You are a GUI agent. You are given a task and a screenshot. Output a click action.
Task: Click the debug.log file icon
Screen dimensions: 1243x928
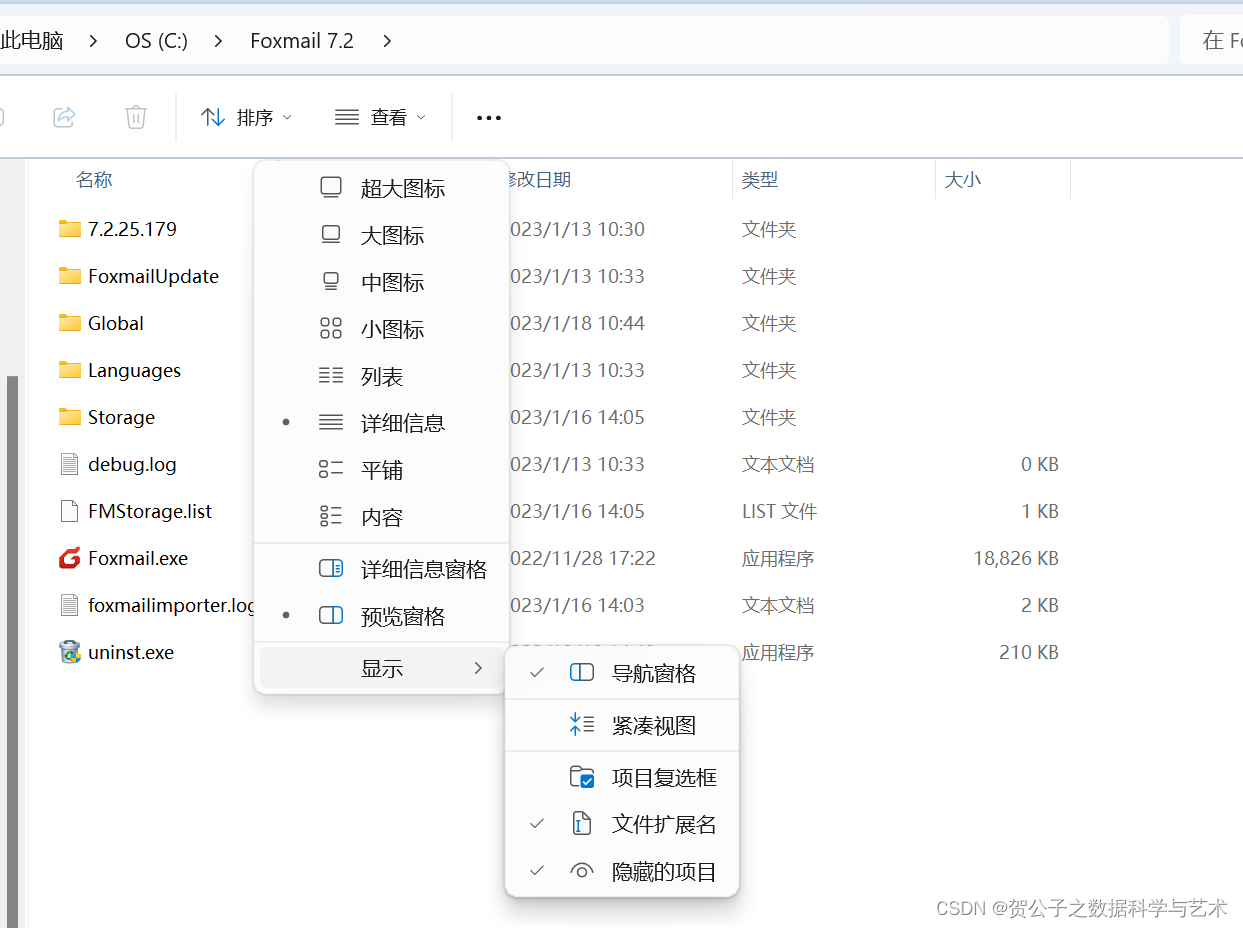[x=69, y=464]
